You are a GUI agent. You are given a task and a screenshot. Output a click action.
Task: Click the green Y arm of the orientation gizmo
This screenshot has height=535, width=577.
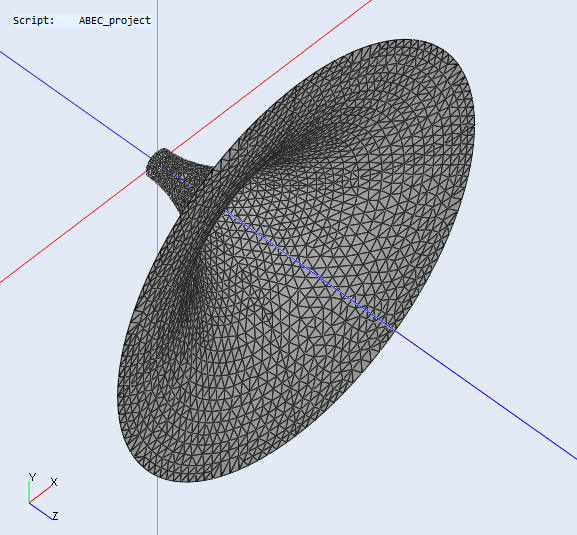[x=29, y=492]
